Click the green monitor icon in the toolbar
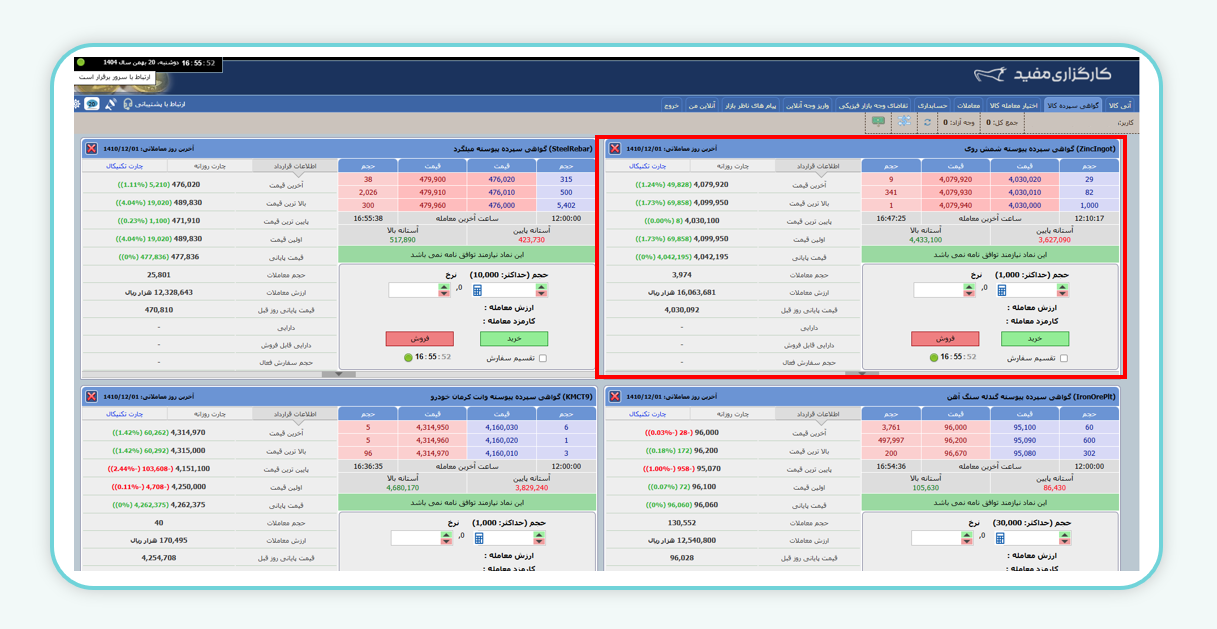Viewport: 1217px width, 629px height. [878, 122]
